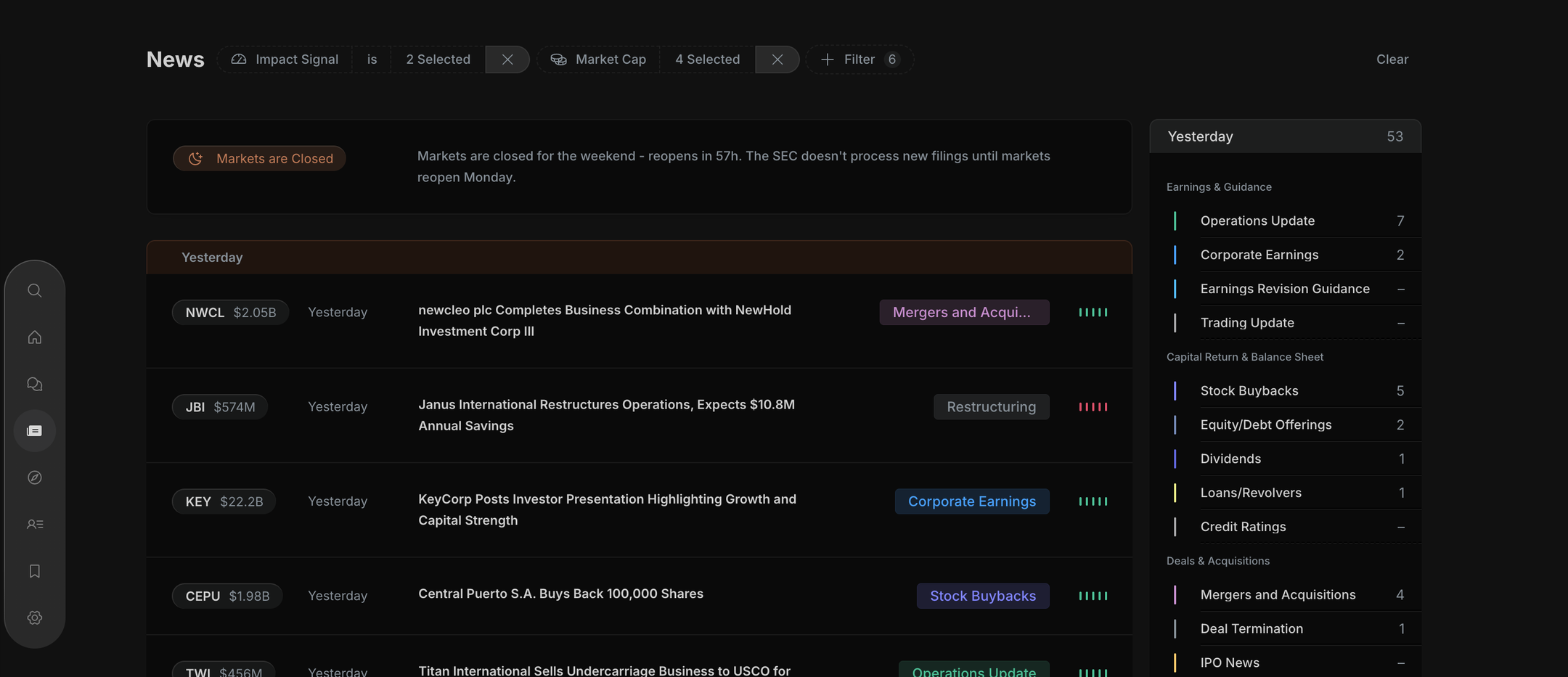The width and height of the screenshot is (1568, 677).
Task: Click the 'Mergers and Acqui...' tag on NWCL row
Action: click(x=964, y=312)
